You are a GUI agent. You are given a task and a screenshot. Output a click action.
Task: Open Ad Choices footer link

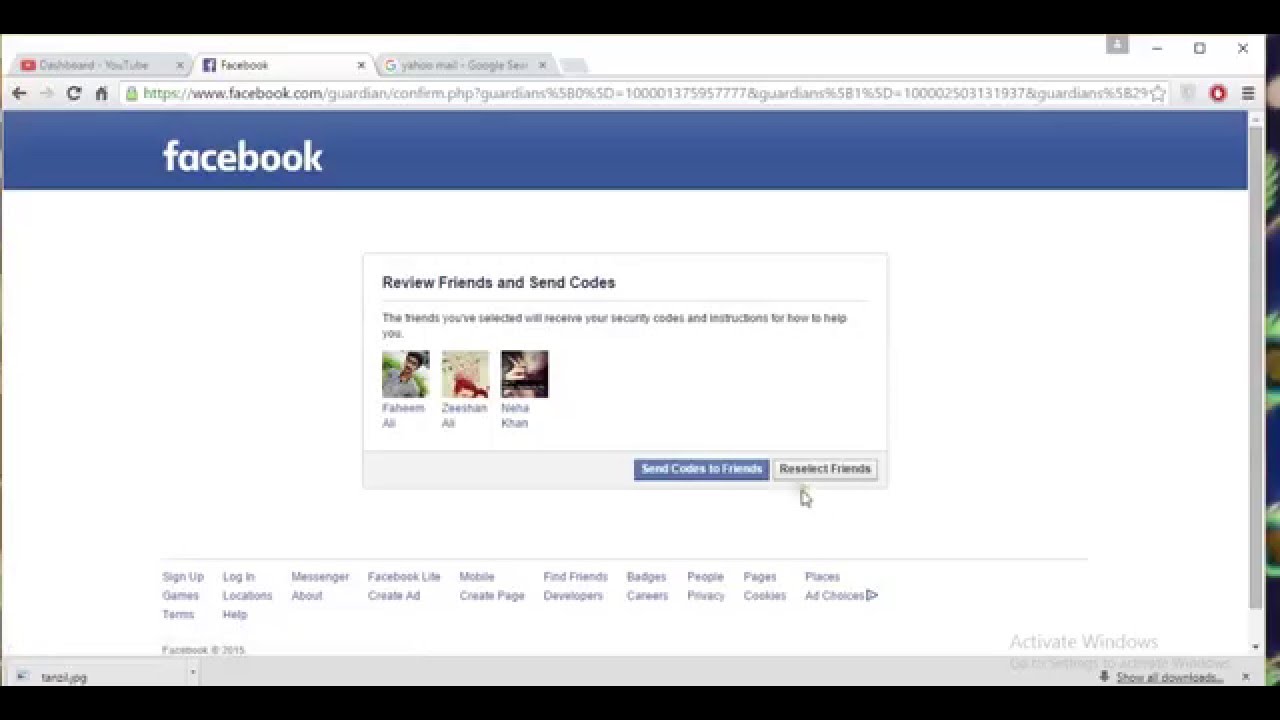tap(834, 596)
